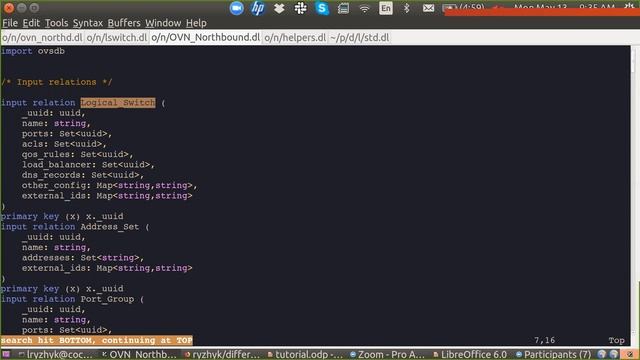Image resolution: width=640 pixels, height=360 pixels.
Task: Click the Wi-Fi network indicator
Action: tap(364, 9)
